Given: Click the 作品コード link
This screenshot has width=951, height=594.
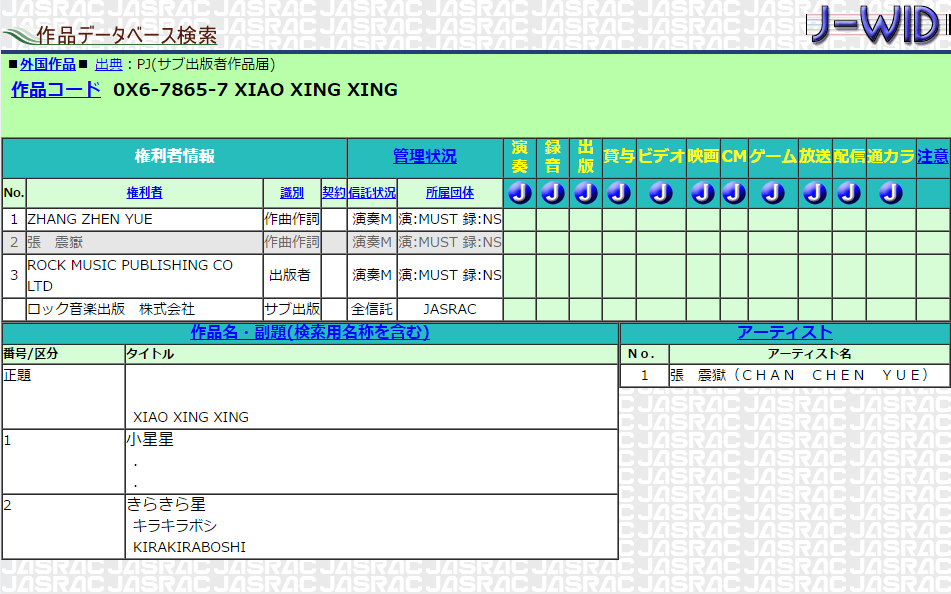Looking at the screenshot, I should tap(55, 90).
